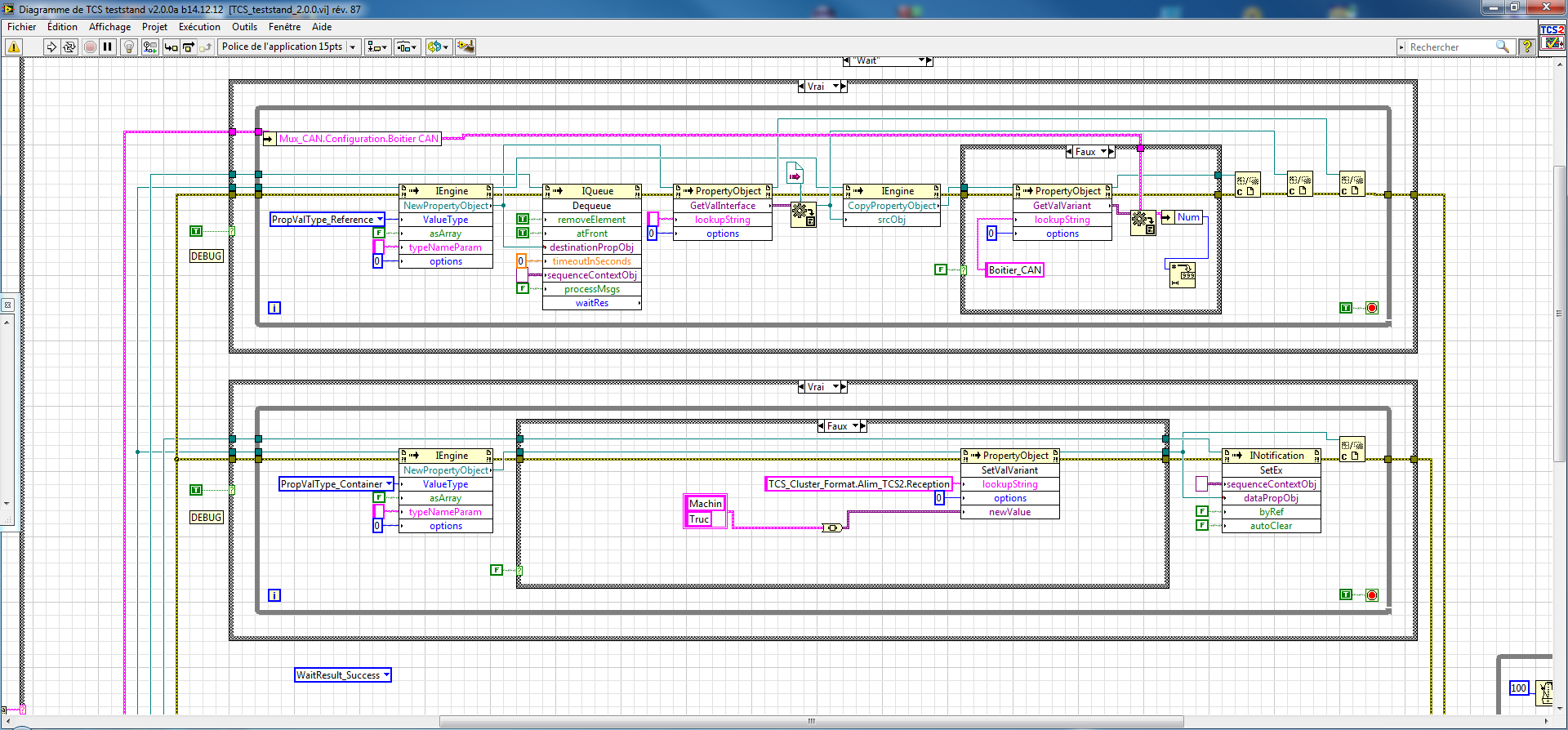Image resolution: width=1568 pixels, height=730 pixels.
Task: Open the Exécution menu
Action: pos(199,27)
